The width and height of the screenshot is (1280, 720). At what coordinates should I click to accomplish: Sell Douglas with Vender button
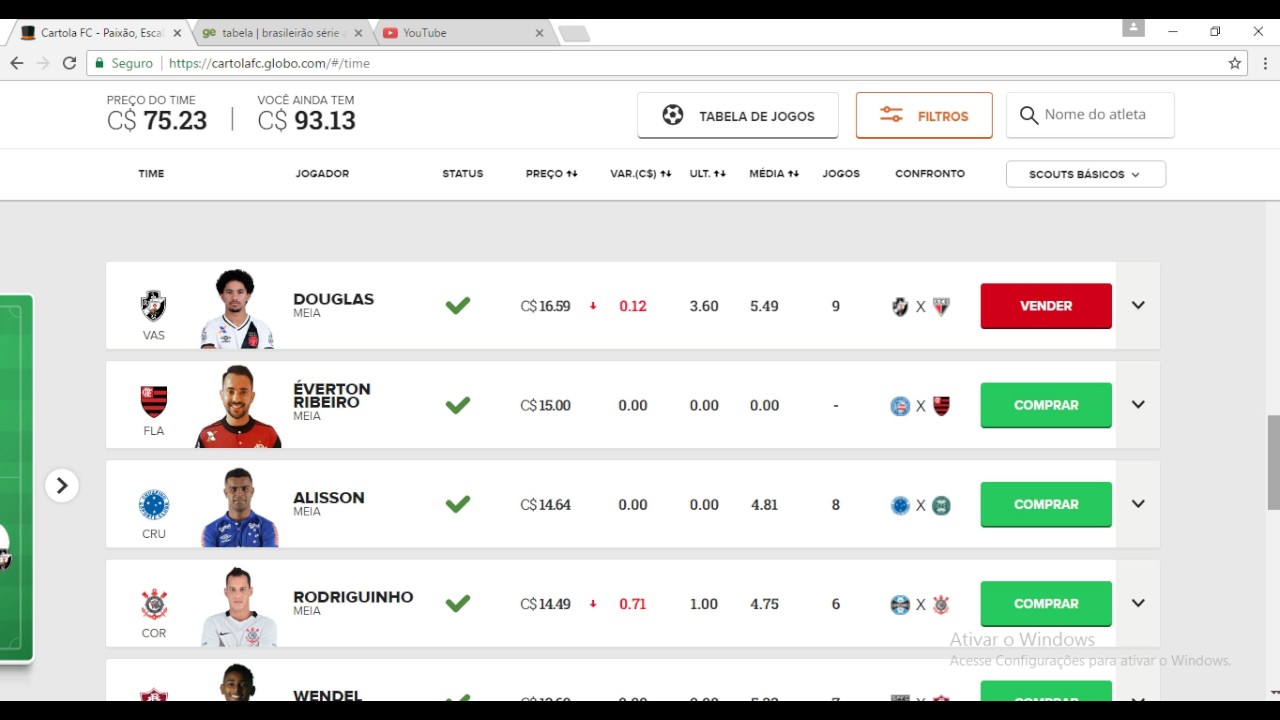[1046, 306]
